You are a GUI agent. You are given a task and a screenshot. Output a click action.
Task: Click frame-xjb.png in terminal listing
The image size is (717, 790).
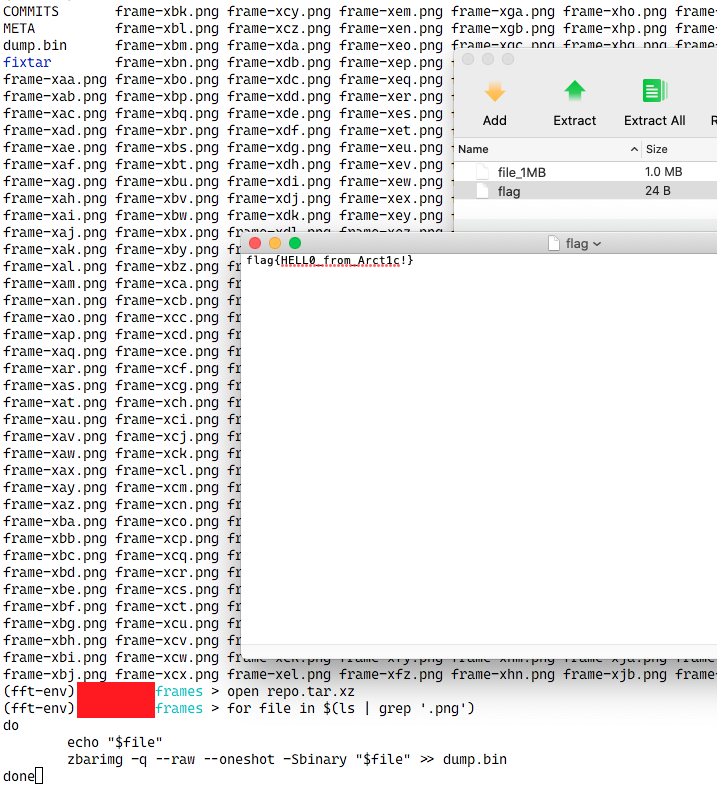coord(615,674)
